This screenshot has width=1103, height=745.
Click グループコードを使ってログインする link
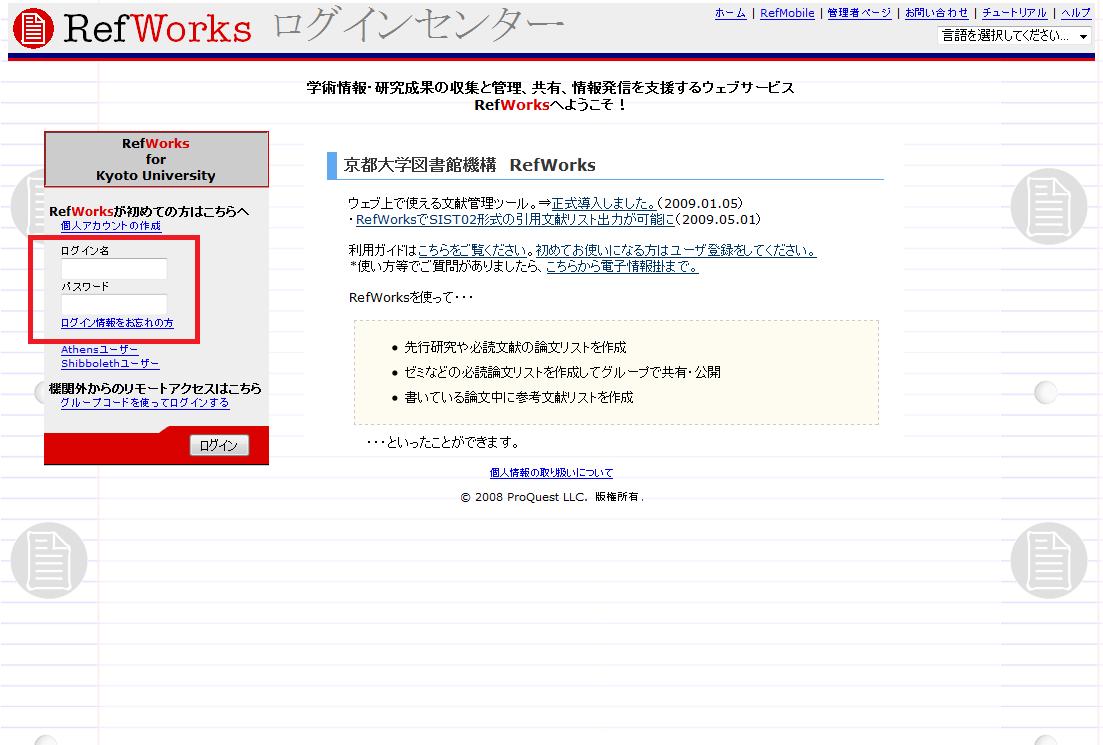pyautogui.click(x=144, y=402)
